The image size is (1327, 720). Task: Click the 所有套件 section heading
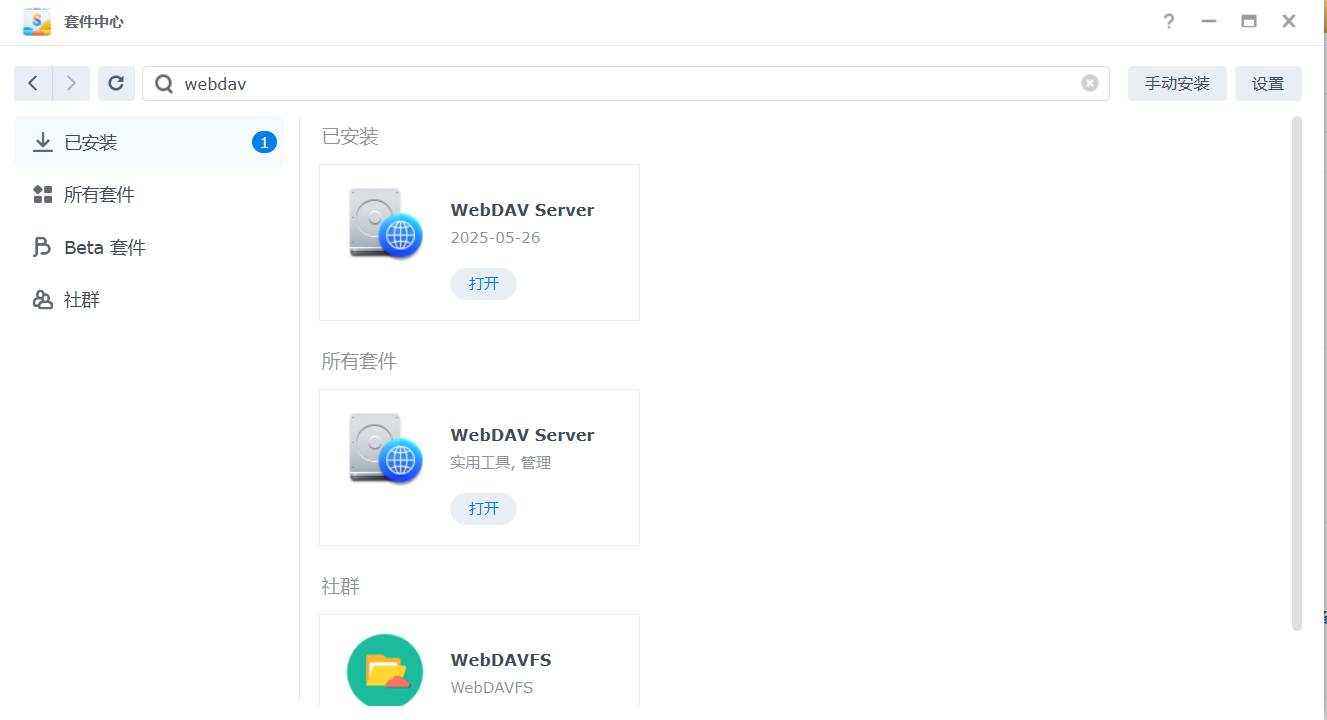coord(359,362)
